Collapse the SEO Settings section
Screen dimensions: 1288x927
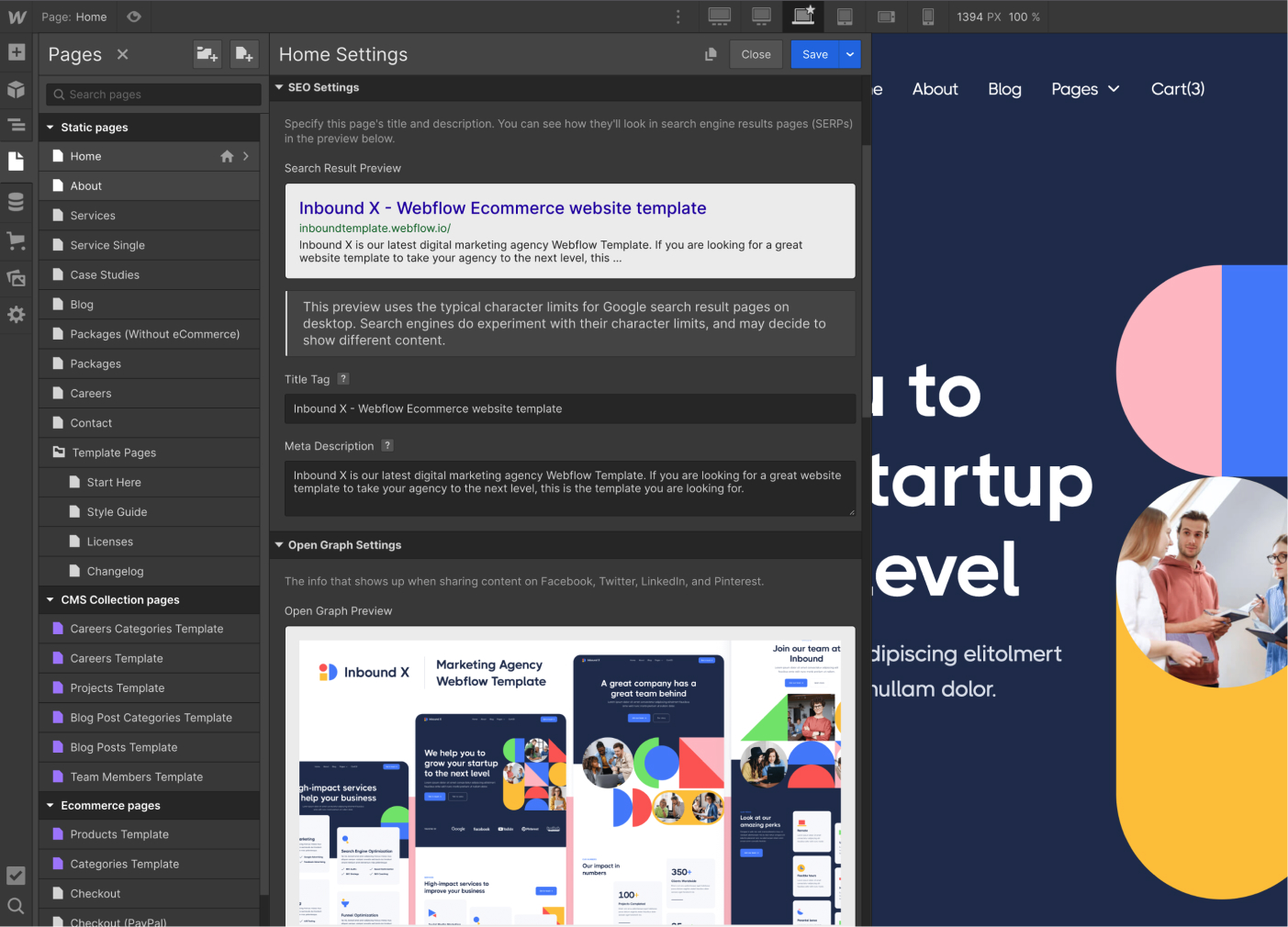point(279,87)
